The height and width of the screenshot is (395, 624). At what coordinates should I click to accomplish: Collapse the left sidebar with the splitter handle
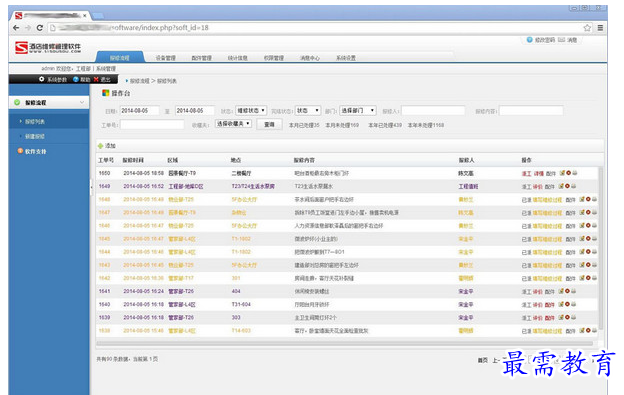click(x=91, y=187)
